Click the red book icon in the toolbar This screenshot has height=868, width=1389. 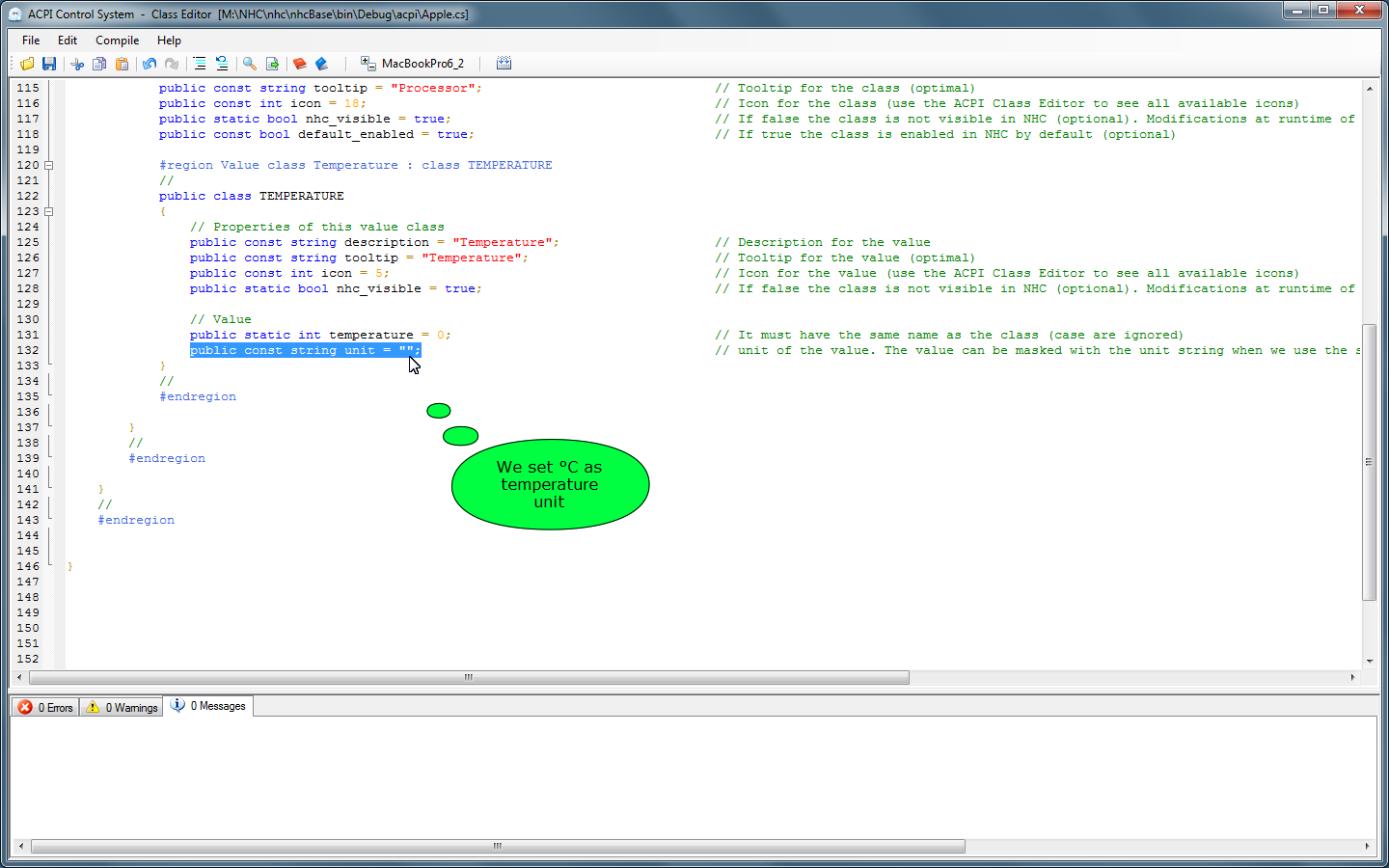(299, 64)
